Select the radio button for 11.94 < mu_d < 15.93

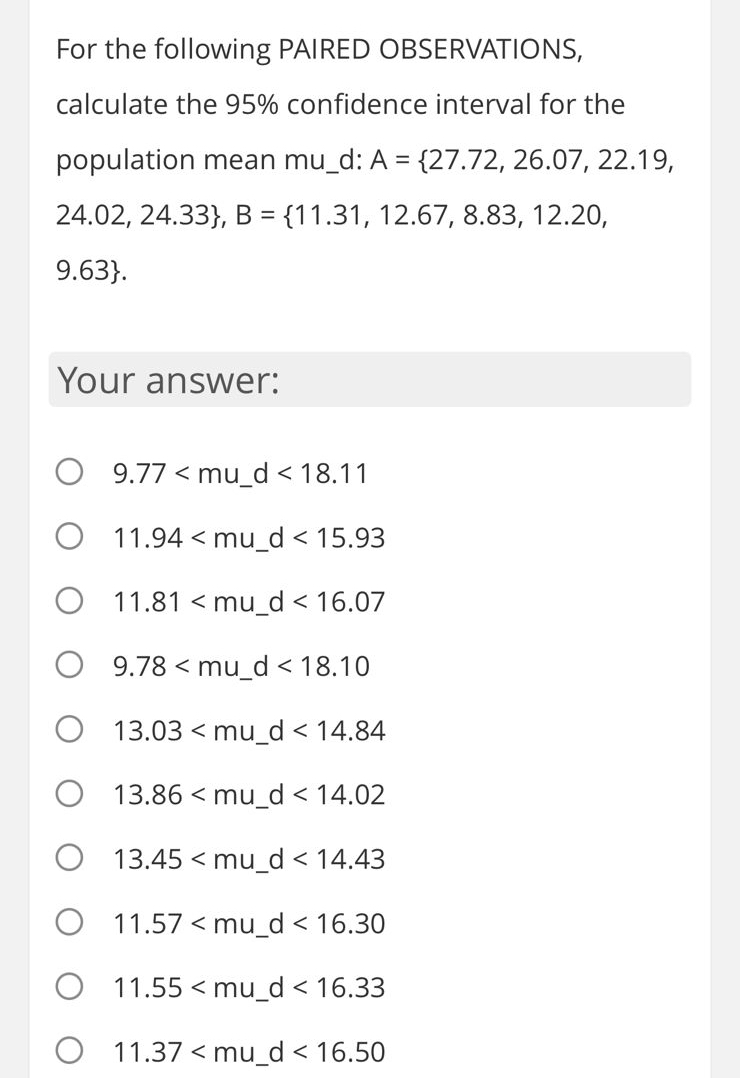(69, 535)
